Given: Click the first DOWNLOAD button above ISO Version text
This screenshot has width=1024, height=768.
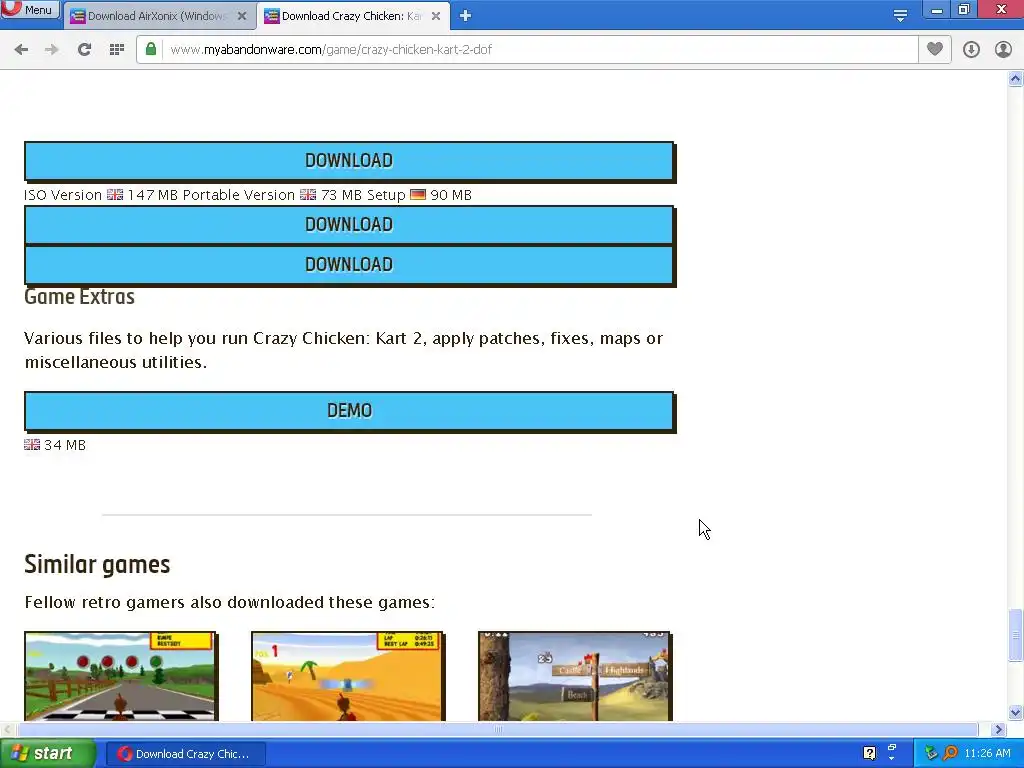Looking at the screenshot, I should click(349, 161).
